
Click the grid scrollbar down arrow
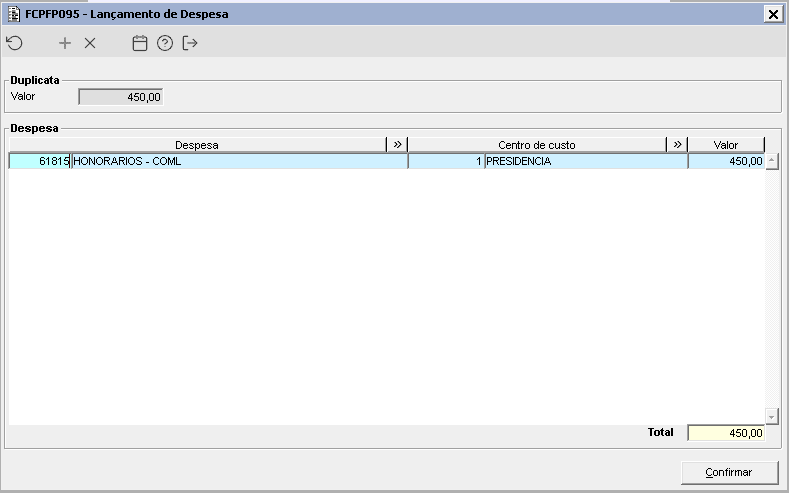point(772,416)
